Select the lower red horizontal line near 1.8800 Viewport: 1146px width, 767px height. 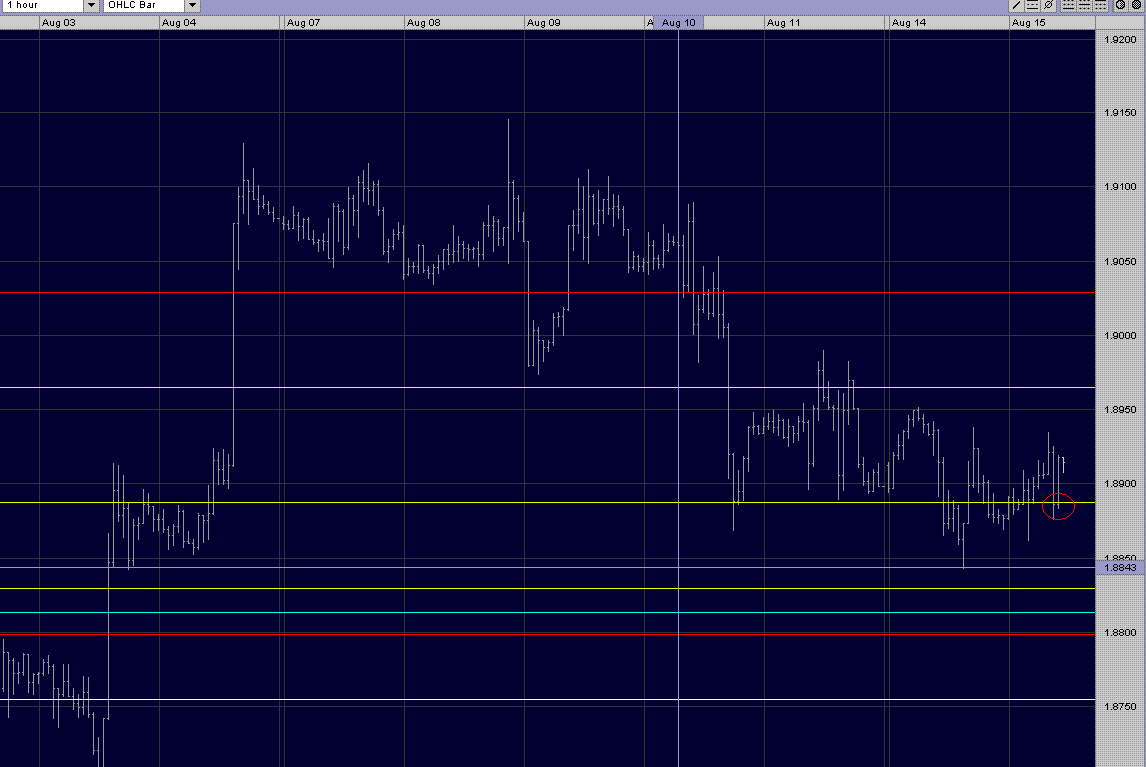pyautogui.click(x=547, y=634)
